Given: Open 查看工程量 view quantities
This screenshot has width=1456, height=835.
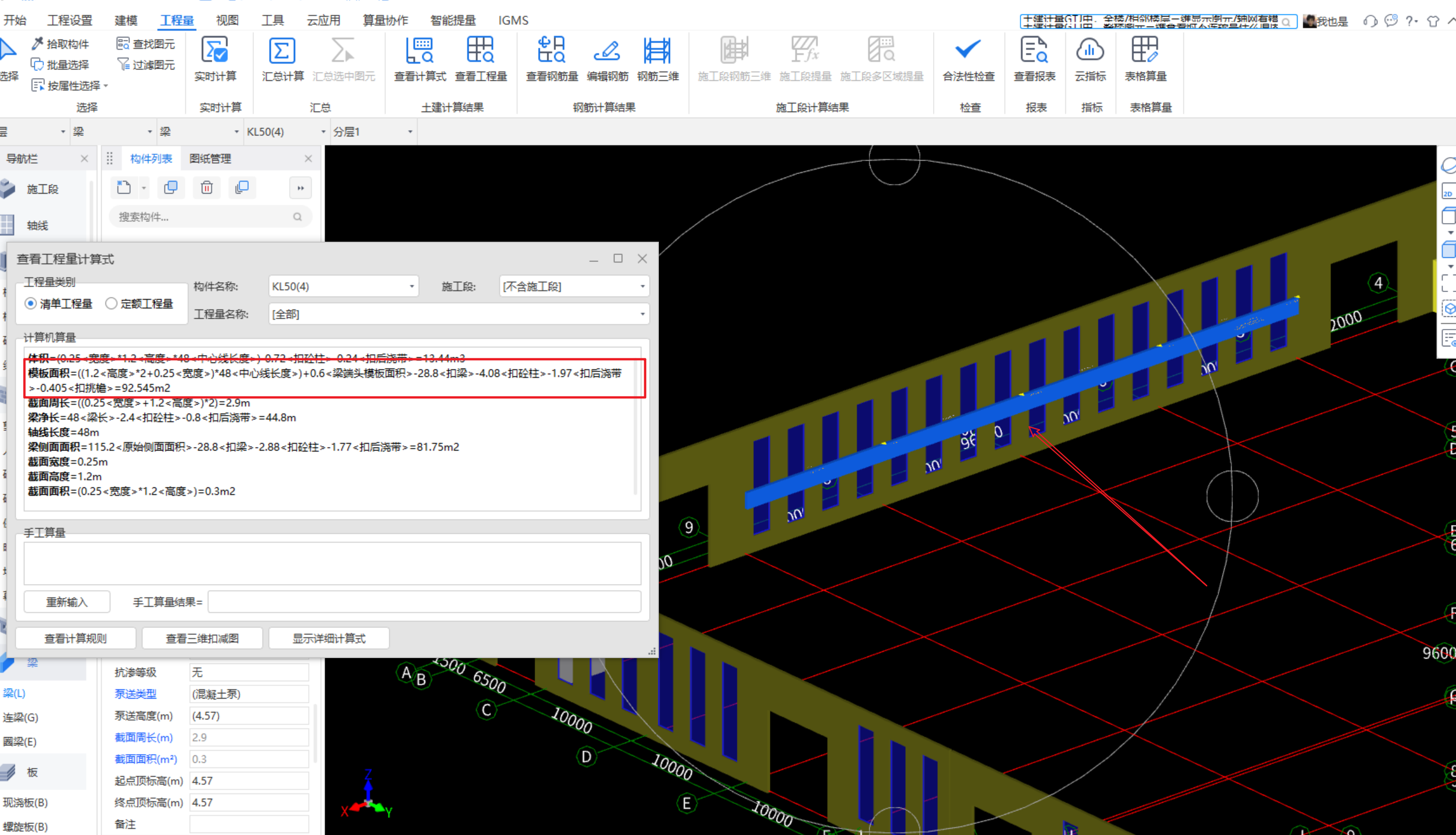Looking at the screenshot, I should 481,59.
